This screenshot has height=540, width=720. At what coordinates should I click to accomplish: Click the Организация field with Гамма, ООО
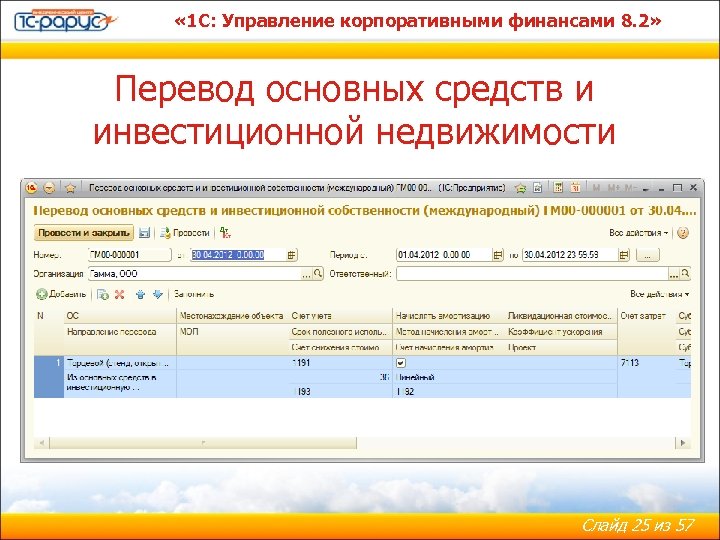pyautogui.click(x=194, y=274)
